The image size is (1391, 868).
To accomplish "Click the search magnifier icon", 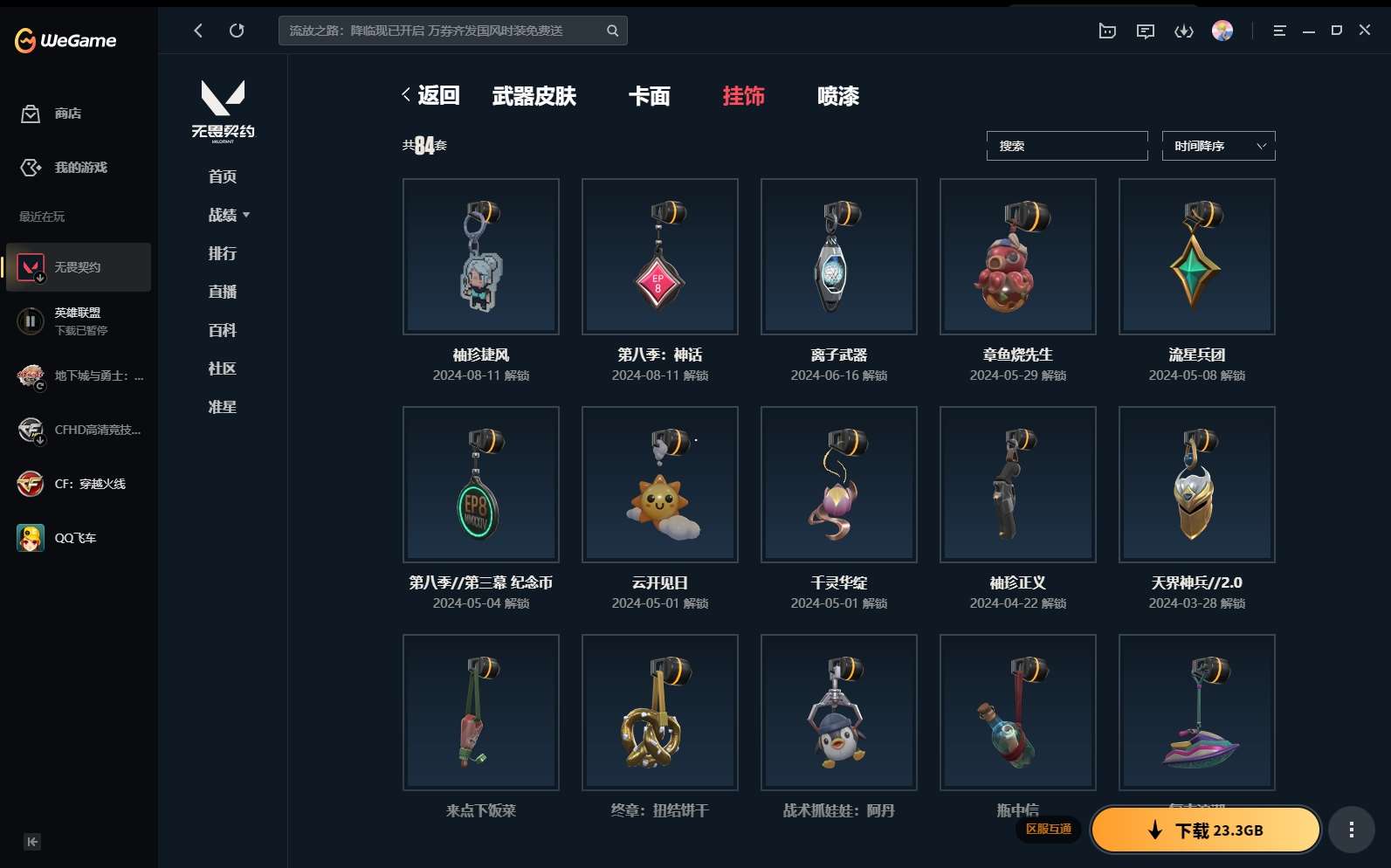I will [x=612, y=31].
